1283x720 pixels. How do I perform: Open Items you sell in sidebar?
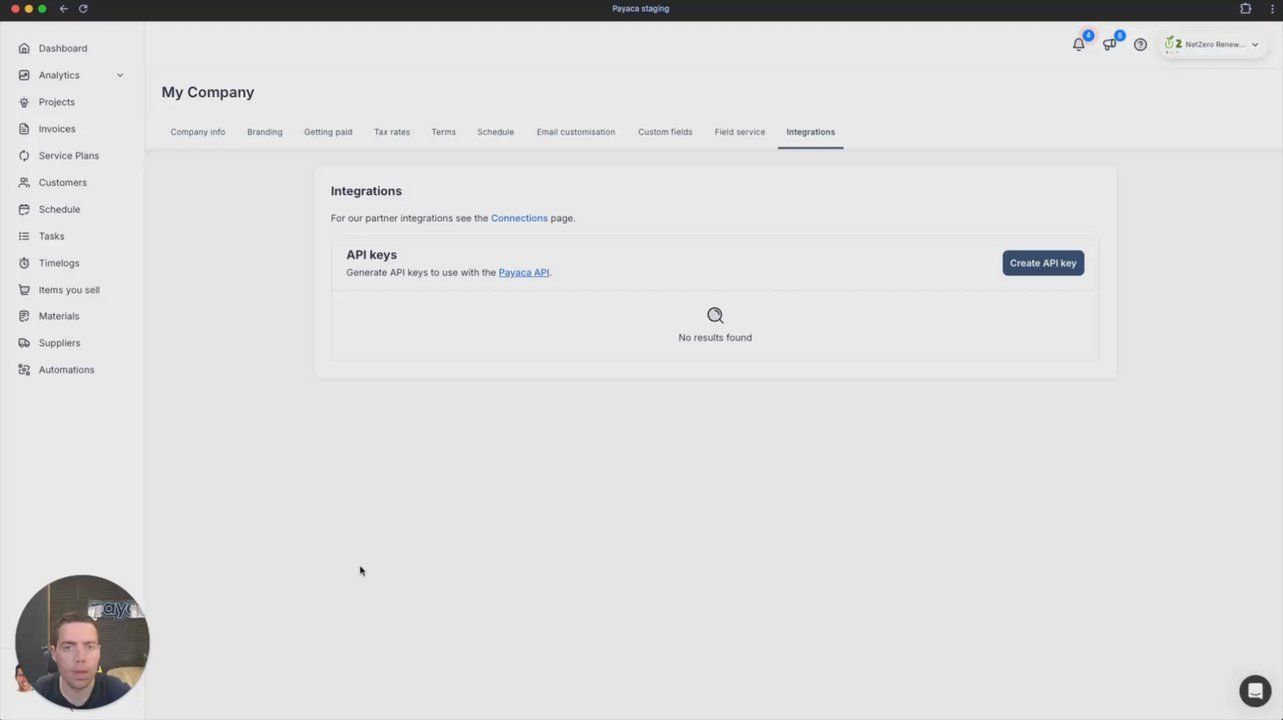(x=69, y=290)
